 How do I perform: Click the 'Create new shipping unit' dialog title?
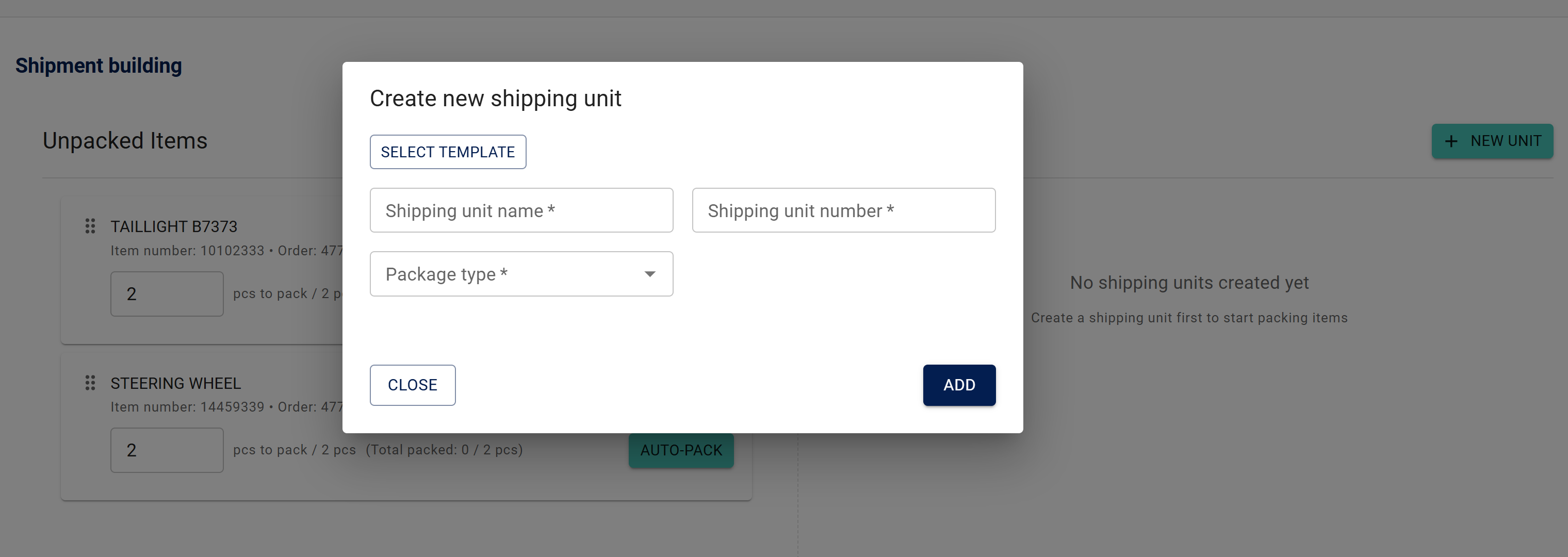496,99
